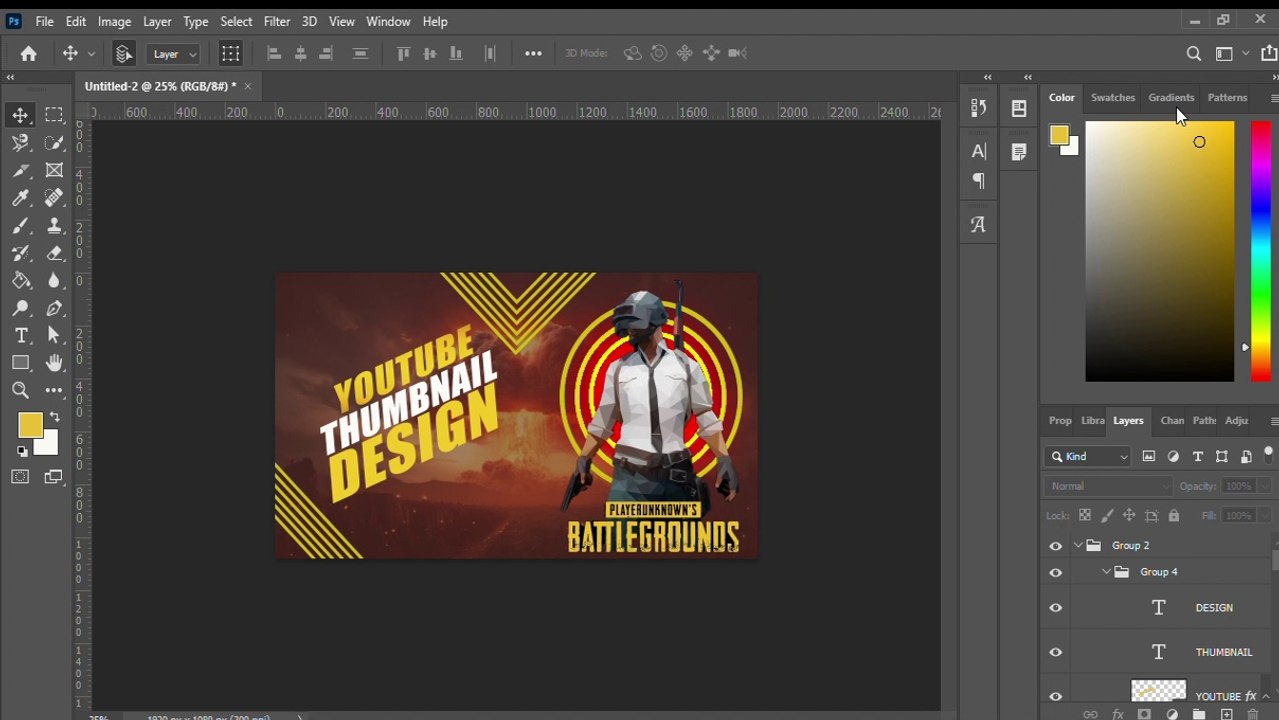Toggle Show Transform Controls
This screenshot has height=720, width=1279.
[230, 54]
